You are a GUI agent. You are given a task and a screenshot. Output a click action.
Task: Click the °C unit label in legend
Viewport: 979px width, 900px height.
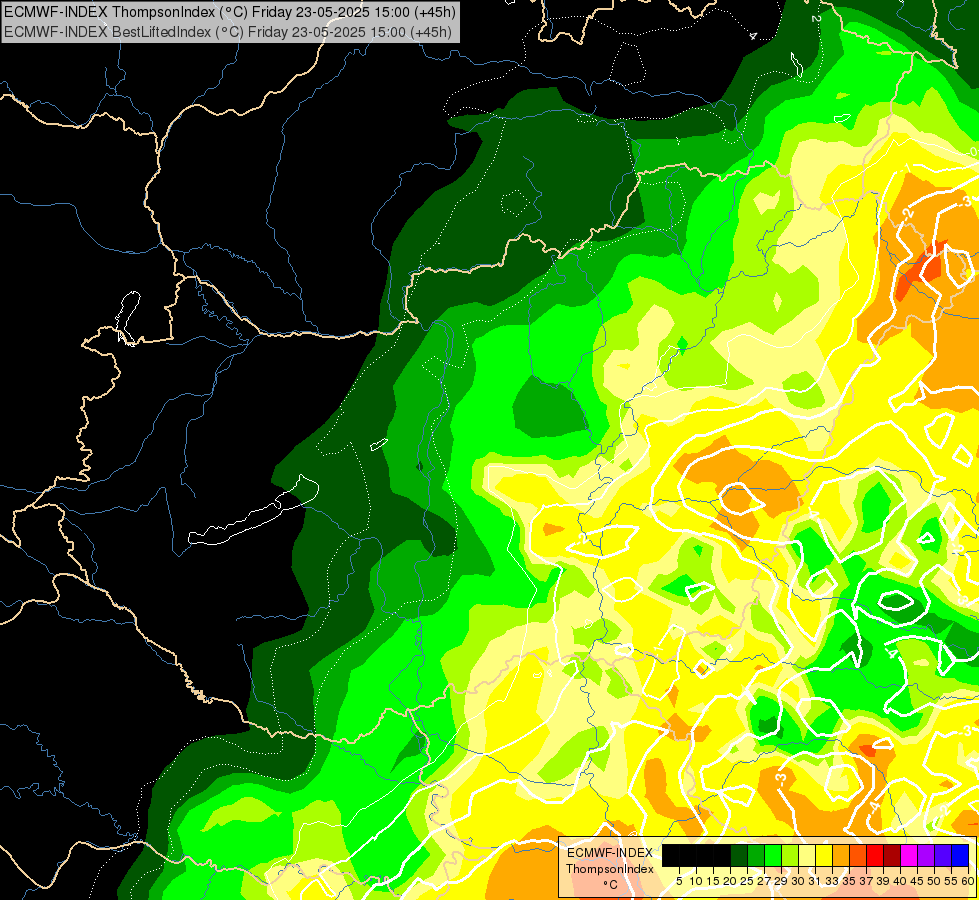[610, 885]
